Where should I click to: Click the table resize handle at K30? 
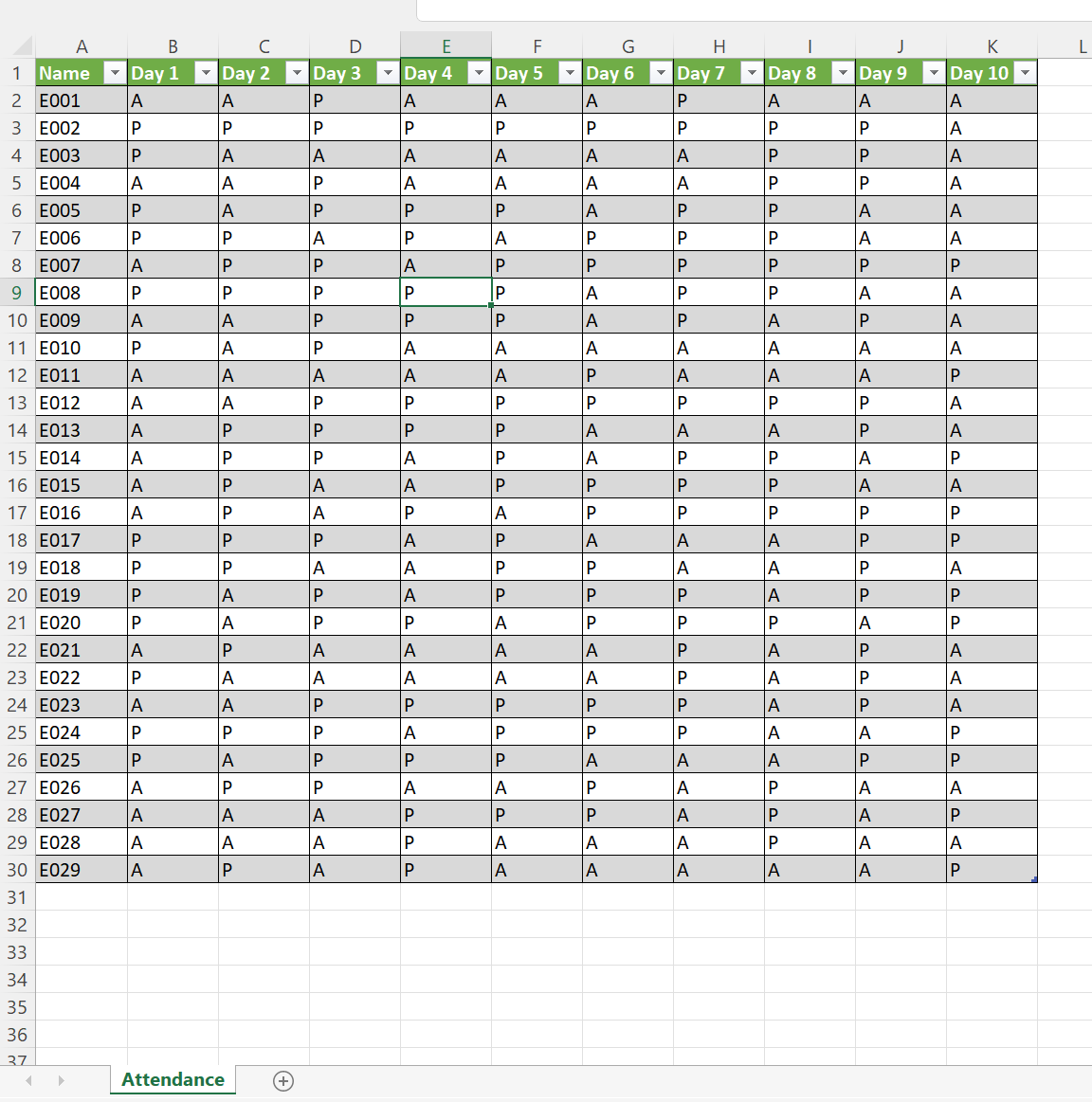click(x=1034, y=880)
